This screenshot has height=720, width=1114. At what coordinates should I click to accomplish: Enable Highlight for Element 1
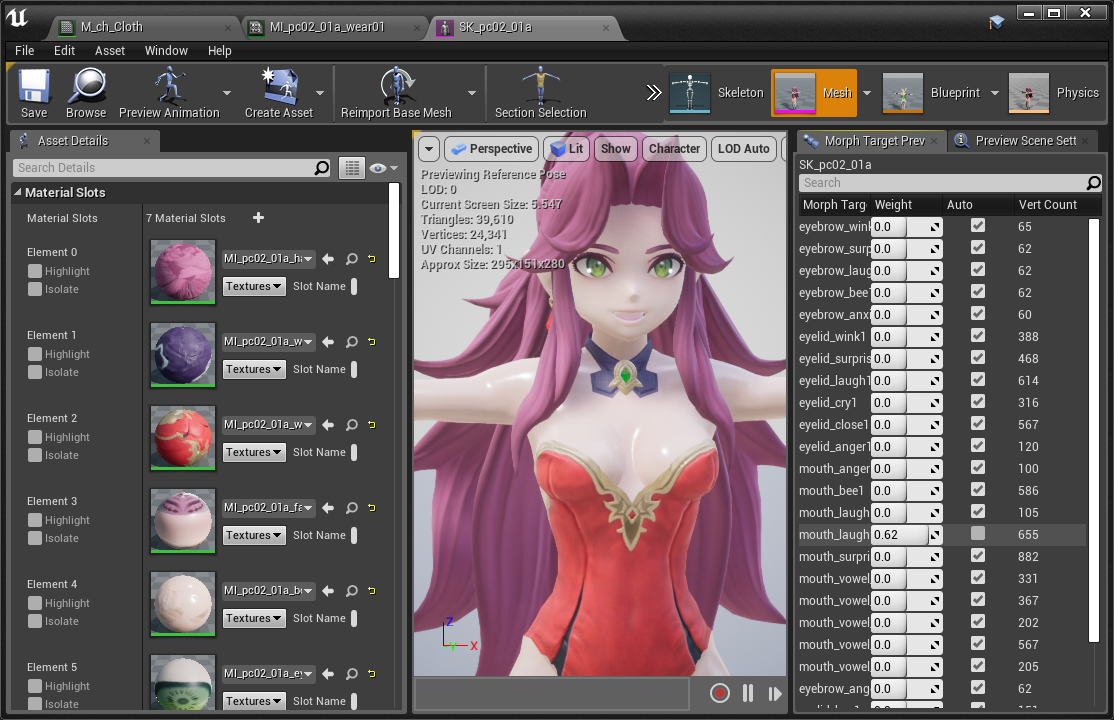(35, 354)
